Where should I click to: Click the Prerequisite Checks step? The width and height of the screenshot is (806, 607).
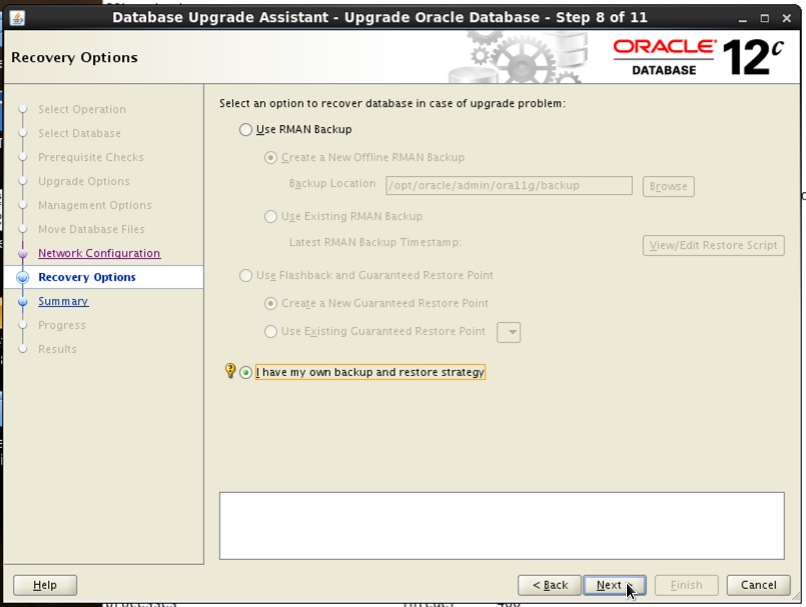click(x=91, y=157)
